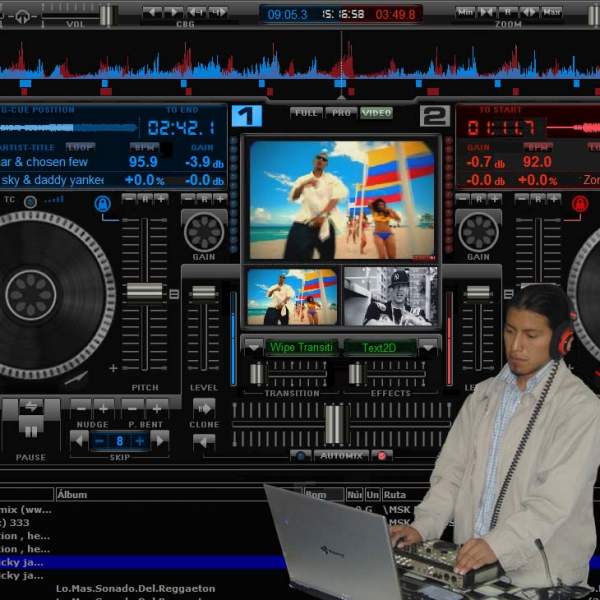Click the blue button left of AUTOMIX

point(300,456)
